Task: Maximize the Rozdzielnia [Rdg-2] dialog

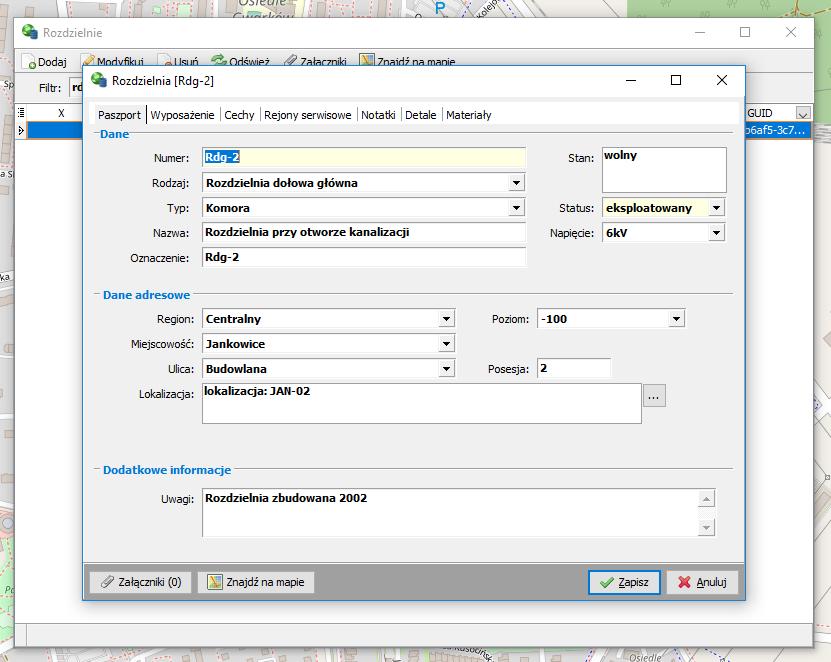Action: (676, 80)
